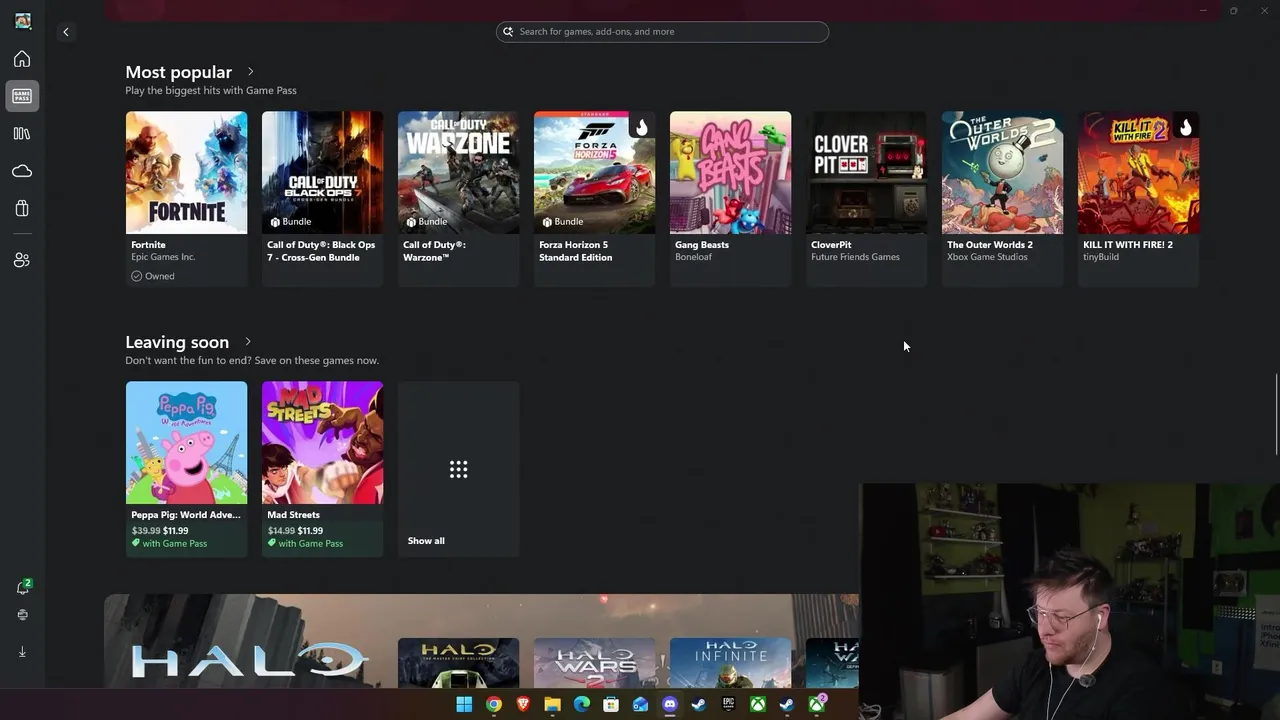The width and height of the screenshot is (1280, 720).
Task: Open Google Chrome from the taskbar
Action: pyautogui.click(x=493, y=705)
